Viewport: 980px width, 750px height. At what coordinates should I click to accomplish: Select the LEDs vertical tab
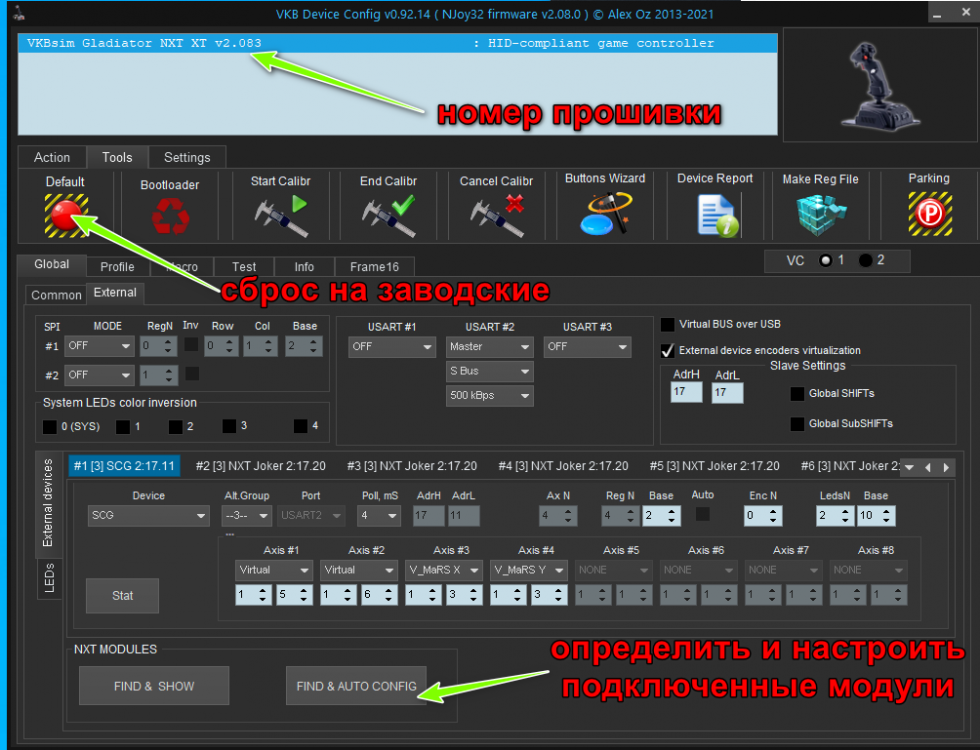49,578
